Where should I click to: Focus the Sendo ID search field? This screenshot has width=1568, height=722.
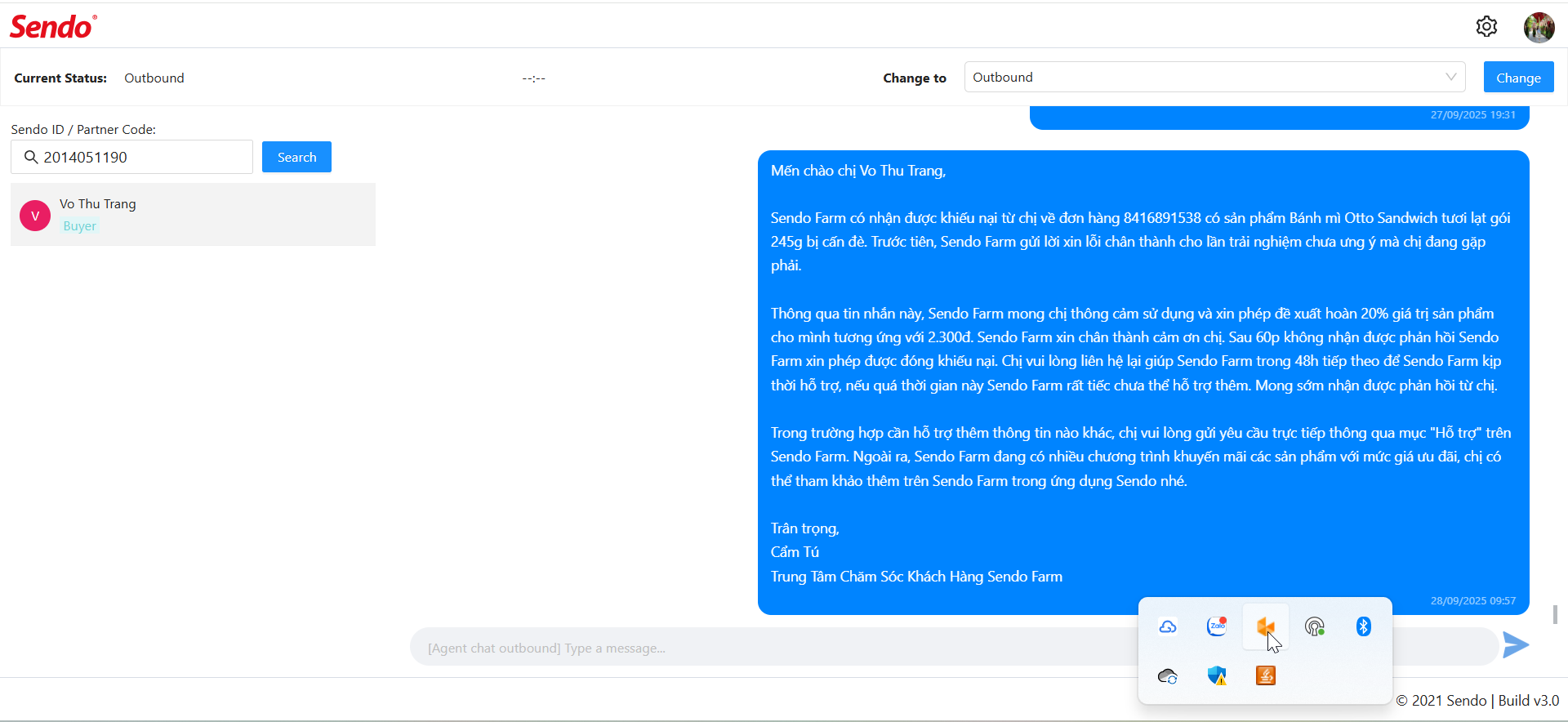(x=132, y=157)
